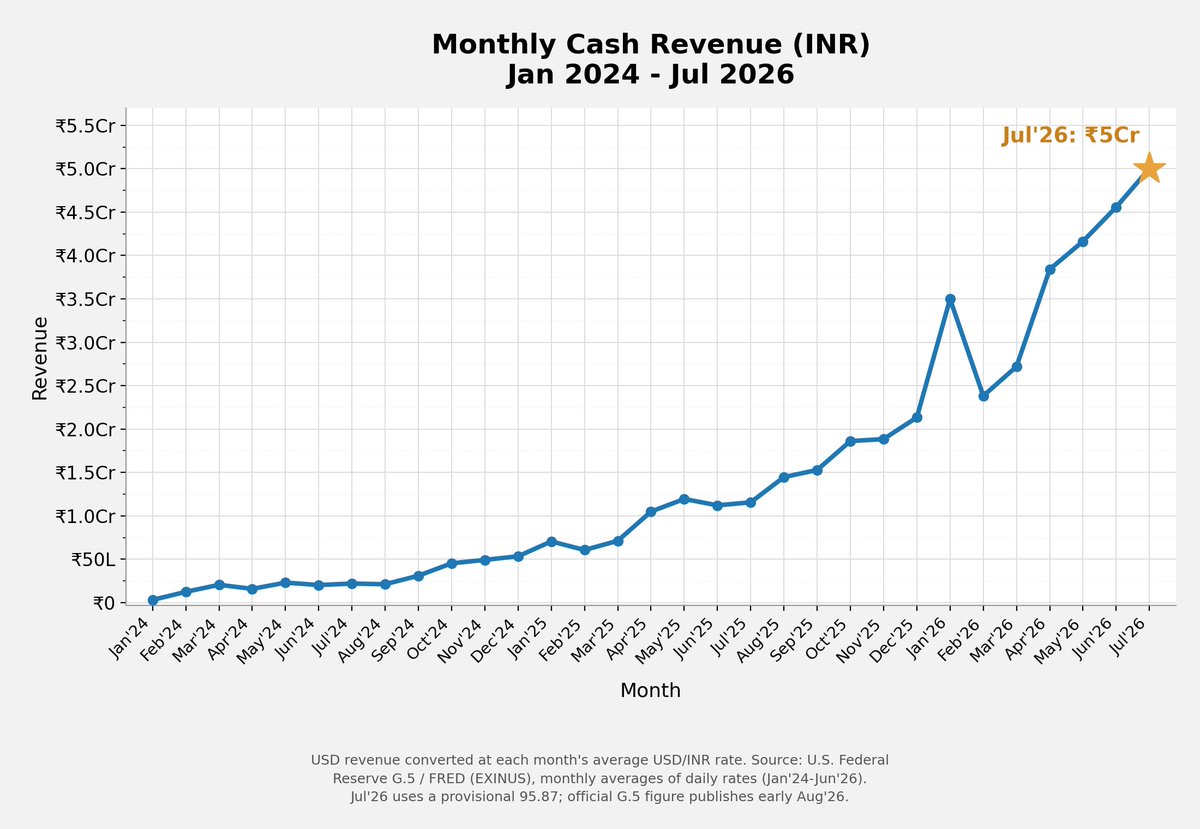Click the "Jul'25" x-axis label
This screenshot has width=1200, height=829.
(x=730, y=636)
